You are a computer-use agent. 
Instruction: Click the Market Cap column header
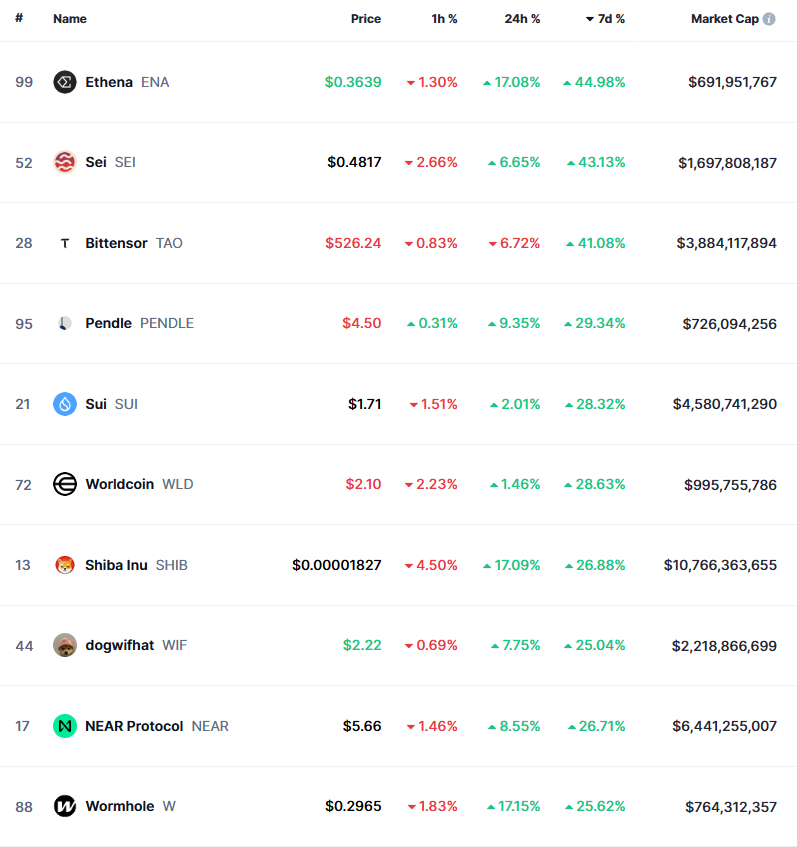click(x=724, y=19)
